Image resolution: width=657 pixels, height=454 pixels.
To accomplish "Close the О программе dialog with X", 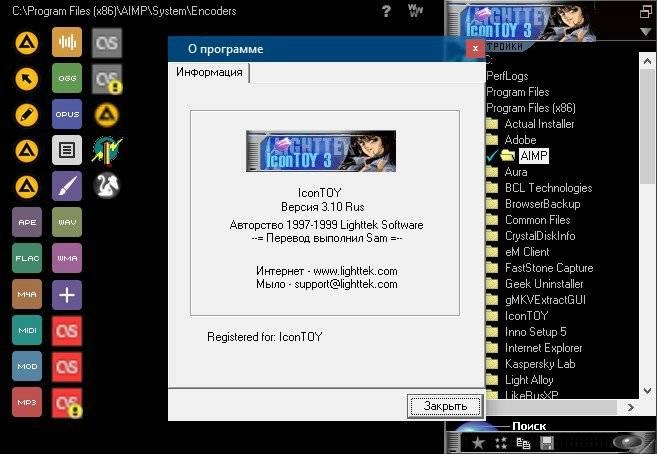I will [x=475, y=49].
